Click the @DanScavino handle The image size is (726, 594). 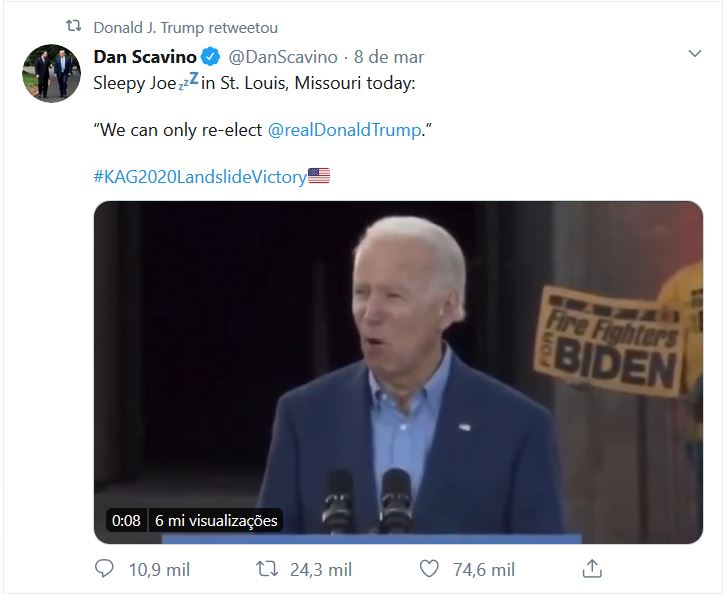click(x=284, y=56)
